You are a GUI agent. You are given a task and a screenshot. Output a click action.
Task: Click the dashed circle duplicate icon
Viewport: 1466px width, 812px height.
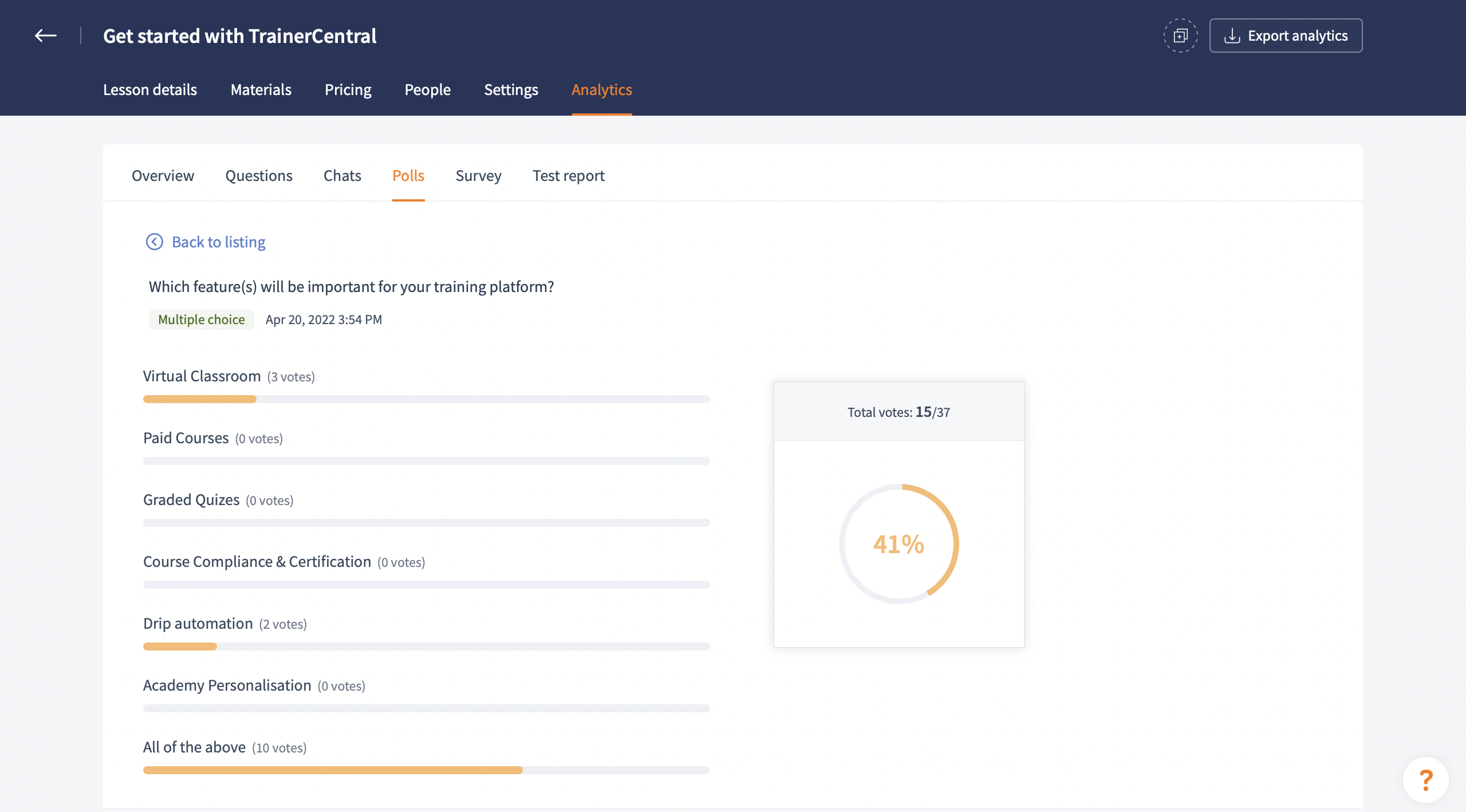[1180, 36]
